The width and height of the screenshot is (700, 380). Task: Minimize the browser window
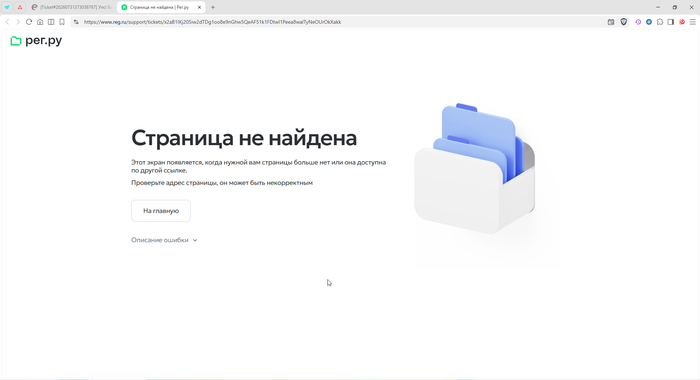[658, 7]
